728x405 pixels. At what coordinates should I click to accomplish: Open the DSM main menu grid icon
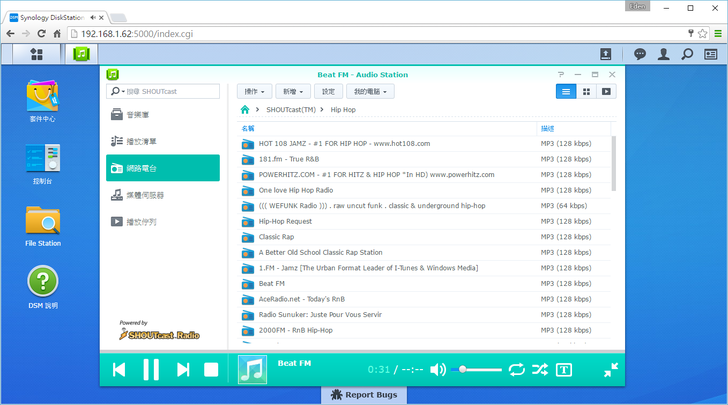[x=36, y=54]
